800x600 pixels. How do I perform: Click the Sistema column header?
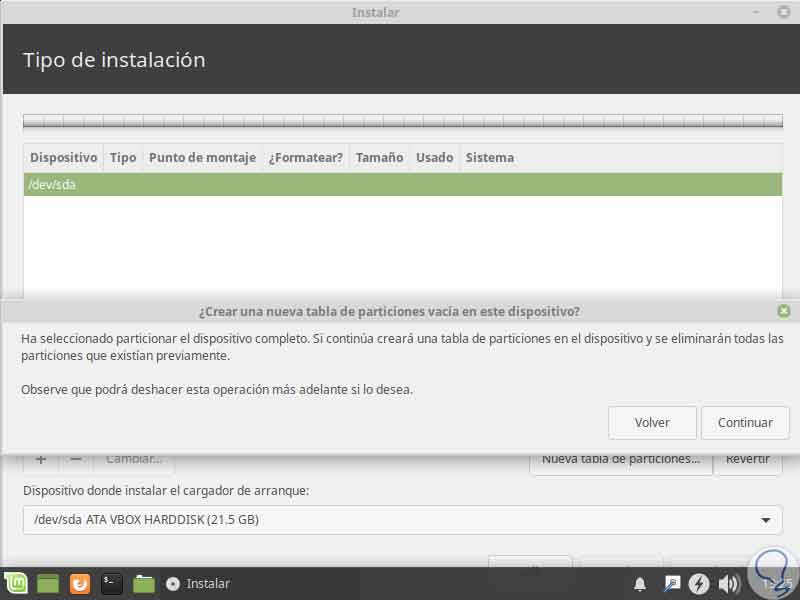489,157
